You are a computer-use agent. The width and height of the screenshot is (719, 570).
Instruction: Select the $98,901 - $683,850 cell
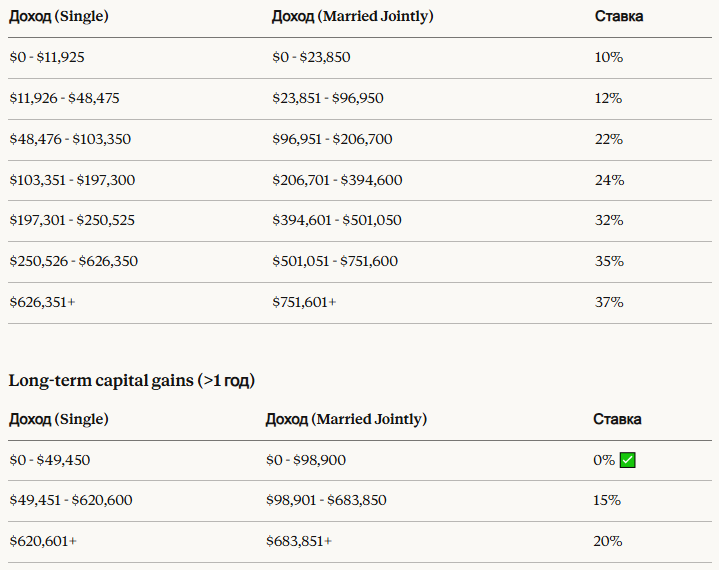326,500
